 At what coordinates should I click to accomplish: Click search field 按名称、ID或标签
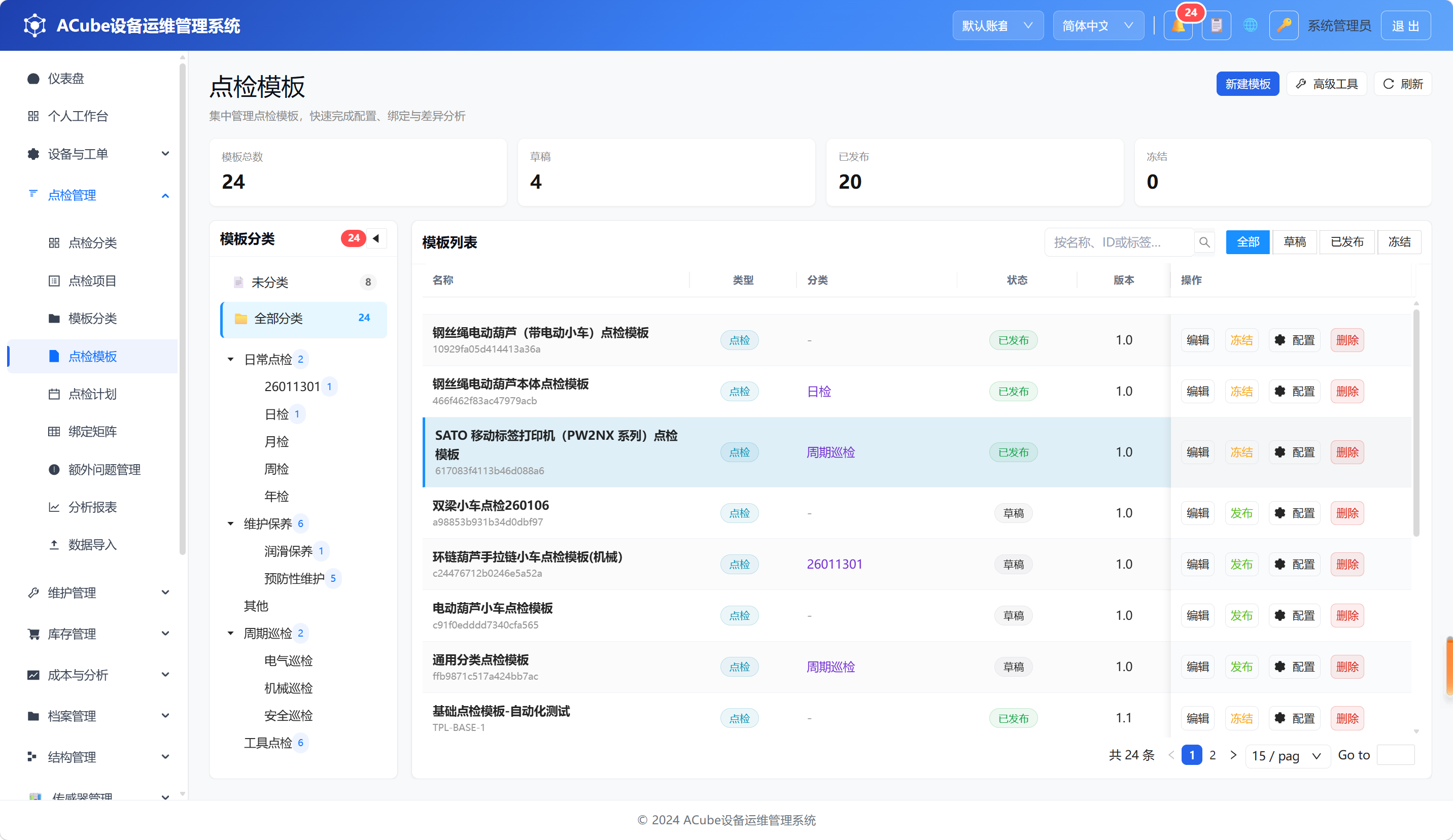tap(1119, 242)
